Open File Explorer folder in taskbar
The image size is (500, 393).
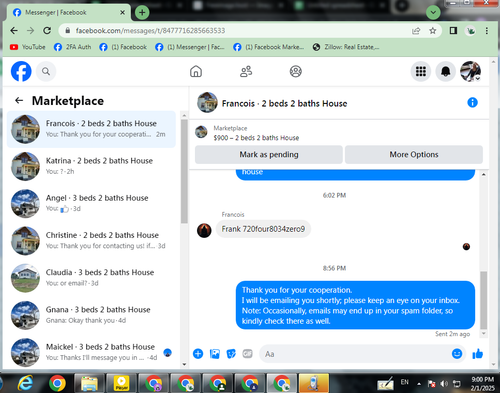coord(89,383)
